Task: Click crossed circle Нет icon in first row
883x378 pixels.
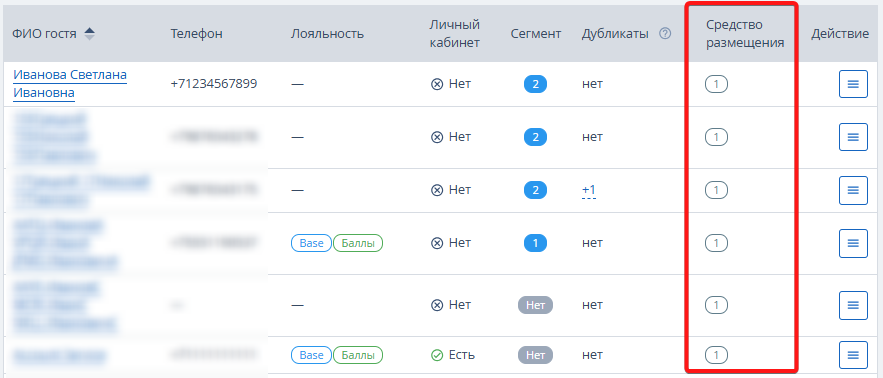Action: (x=437, y=84)
